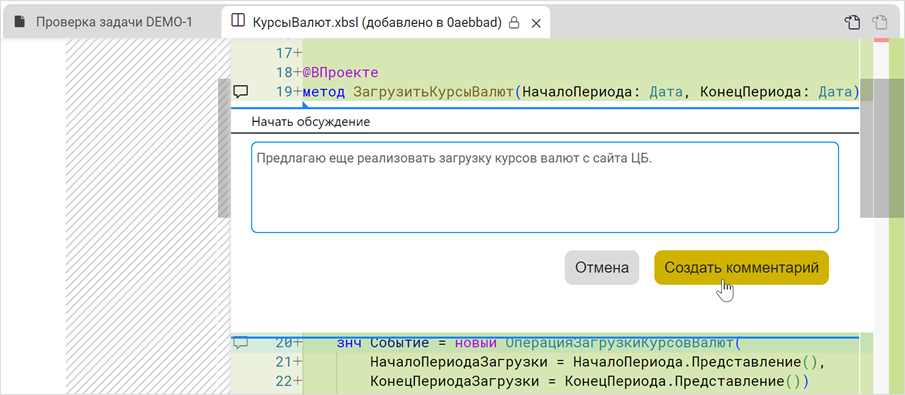Click the right vertical scrollbar thumb
This screenshot has height=395, width=905.
(x=866, y=148)
